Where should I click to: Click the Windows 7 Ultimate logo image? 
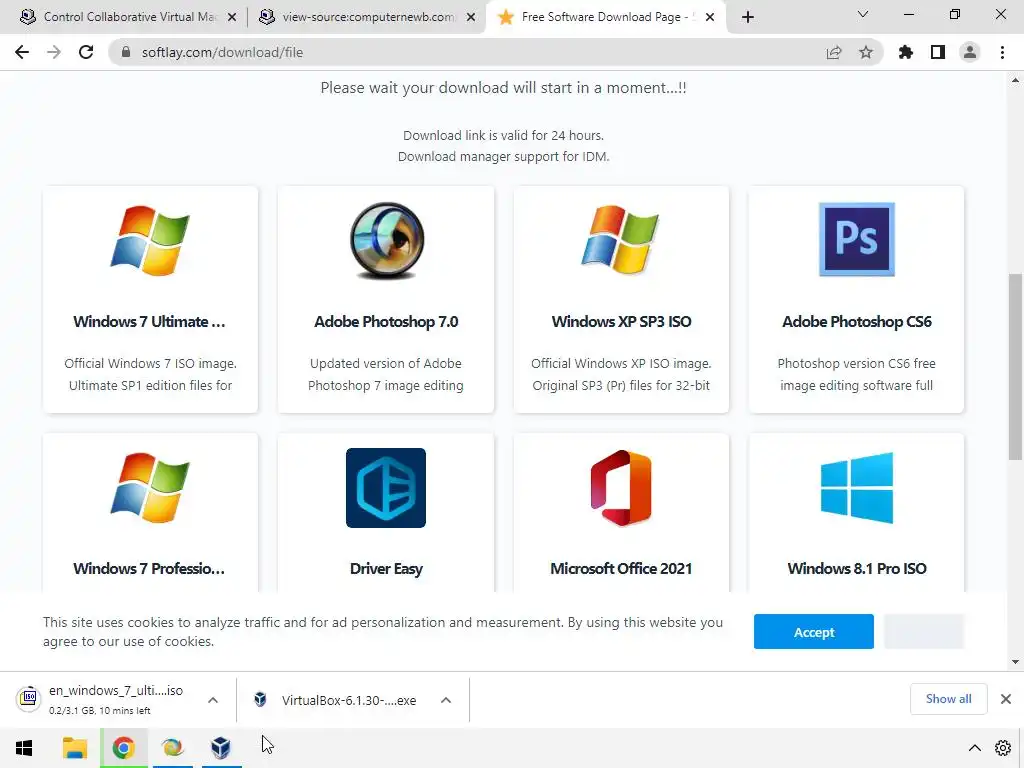coord(150,240)
